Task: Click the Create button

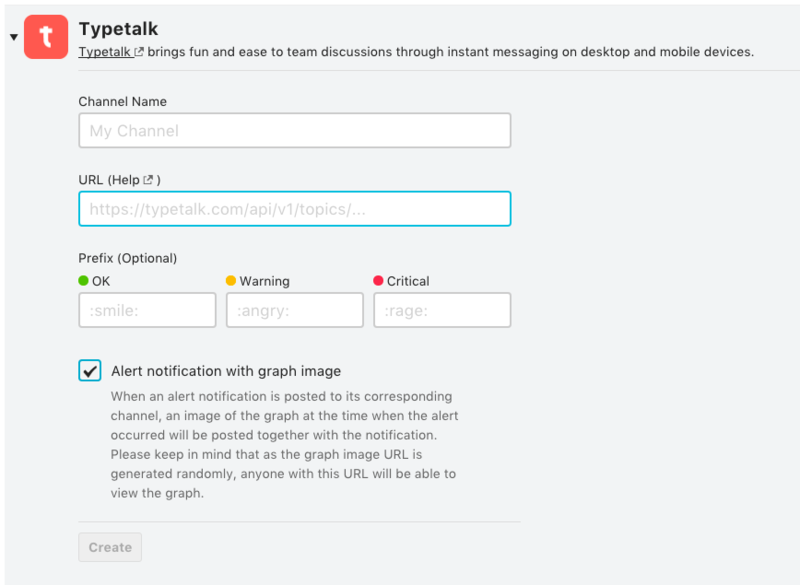Action: pos(110,547)
